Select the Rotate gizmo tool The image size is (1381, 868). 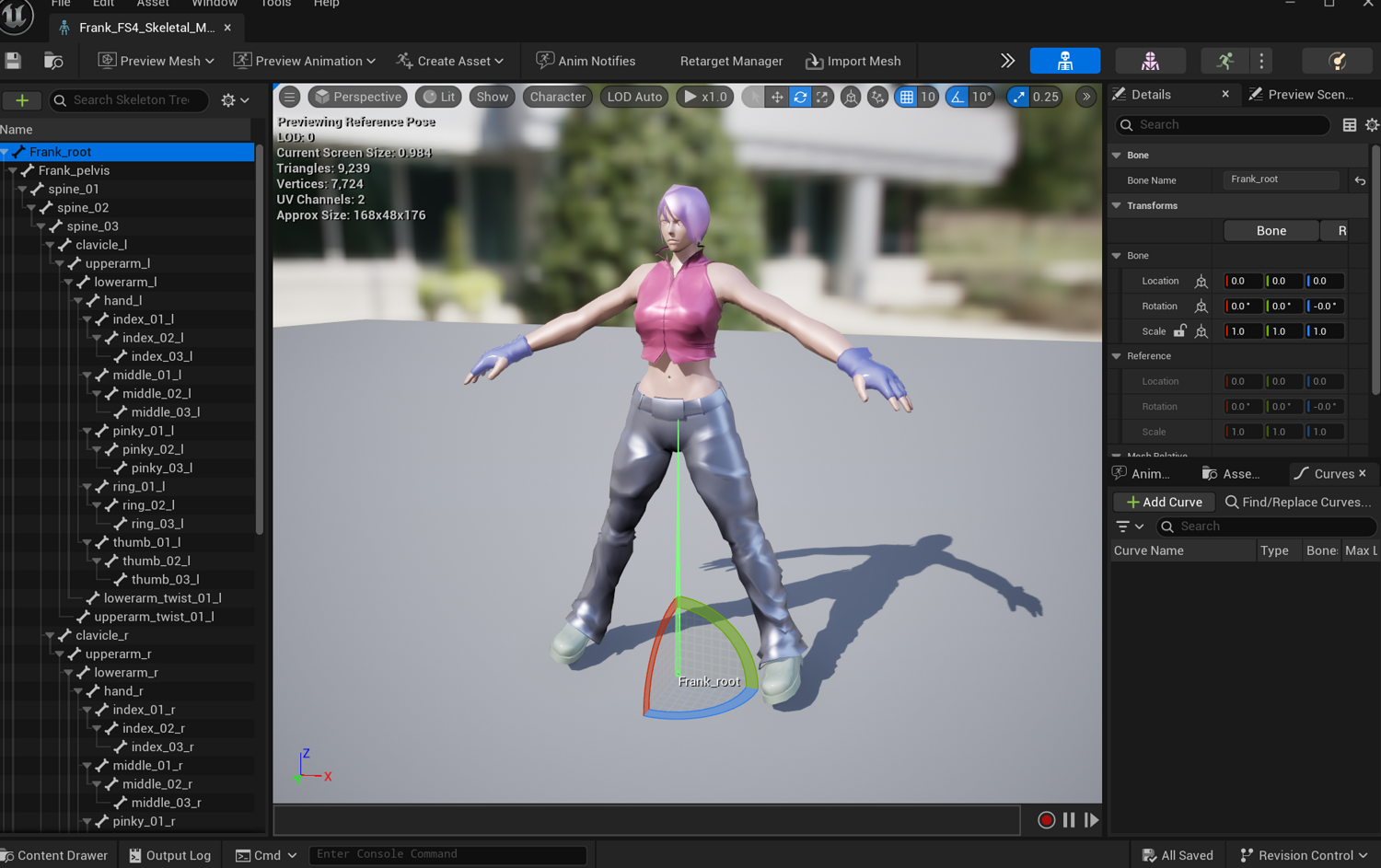point(800,97)
